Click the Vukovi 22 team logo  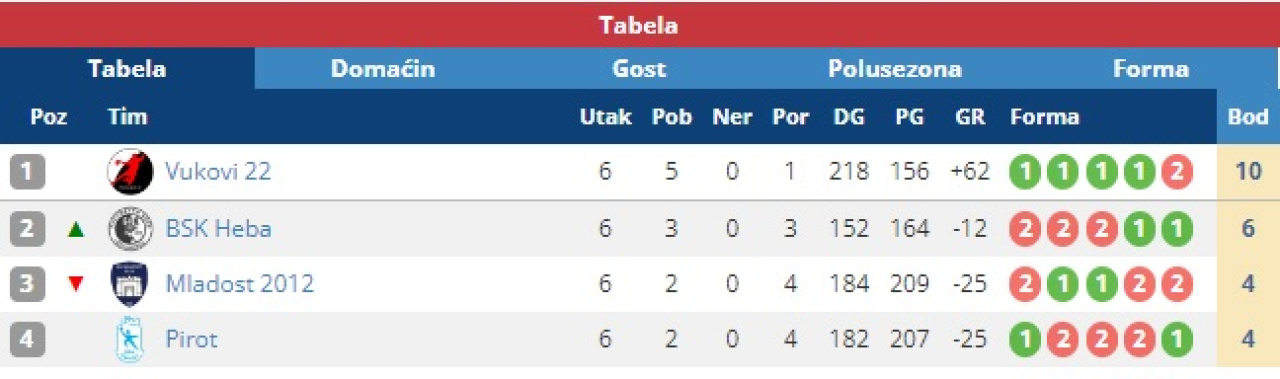point(130,172)
